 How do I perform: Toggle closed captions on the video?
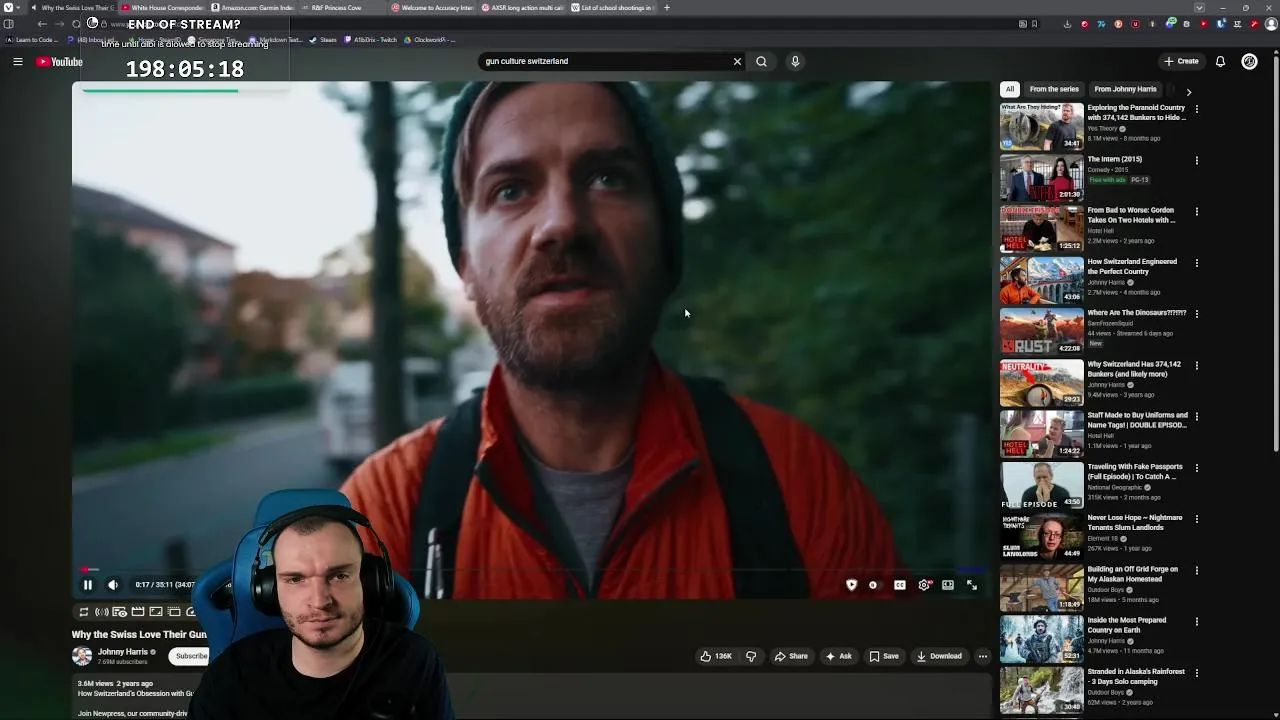point(900,585)
